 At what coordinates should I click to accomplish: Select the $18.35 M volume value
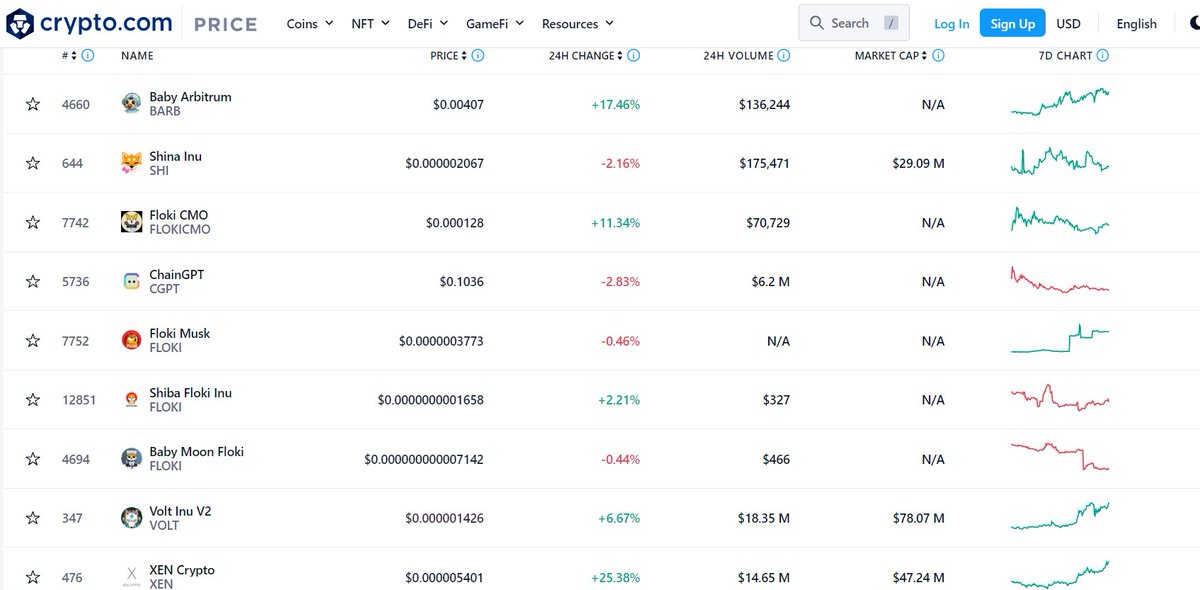pos(764,518)
